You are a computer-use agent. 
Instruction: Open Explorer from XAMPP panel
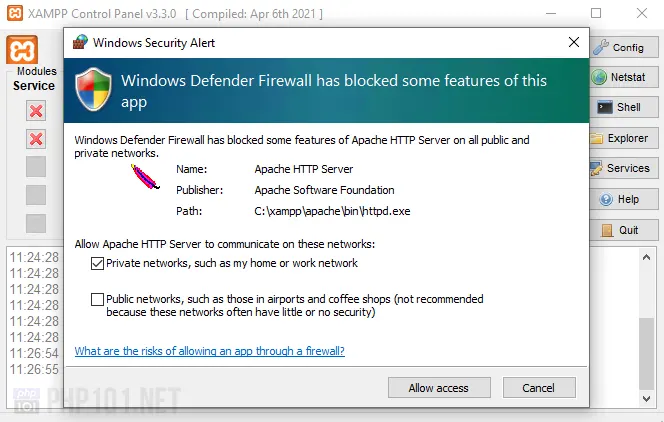620,138
